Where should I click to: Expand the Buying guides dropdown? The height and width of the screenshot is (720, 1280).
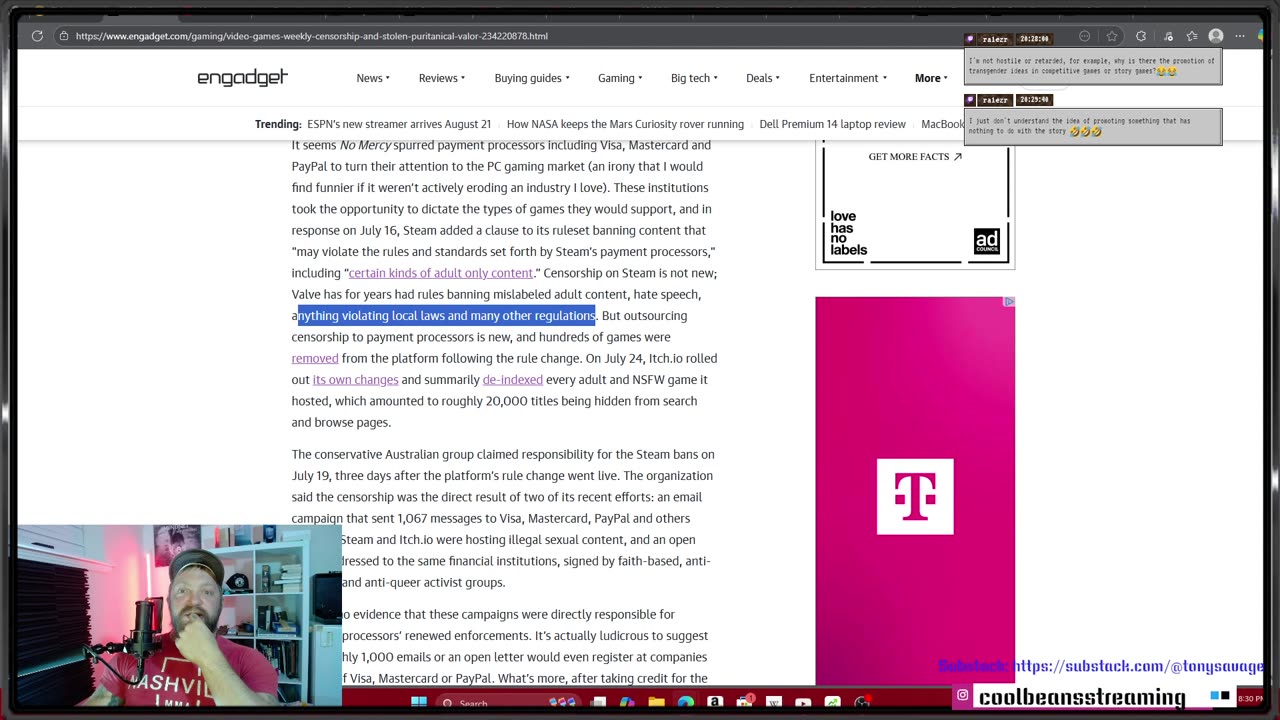(532, 78)
